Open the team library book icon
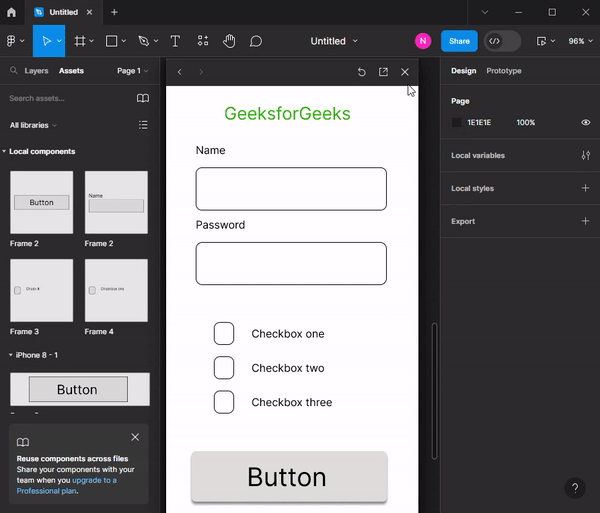 (x=143, y=98)
